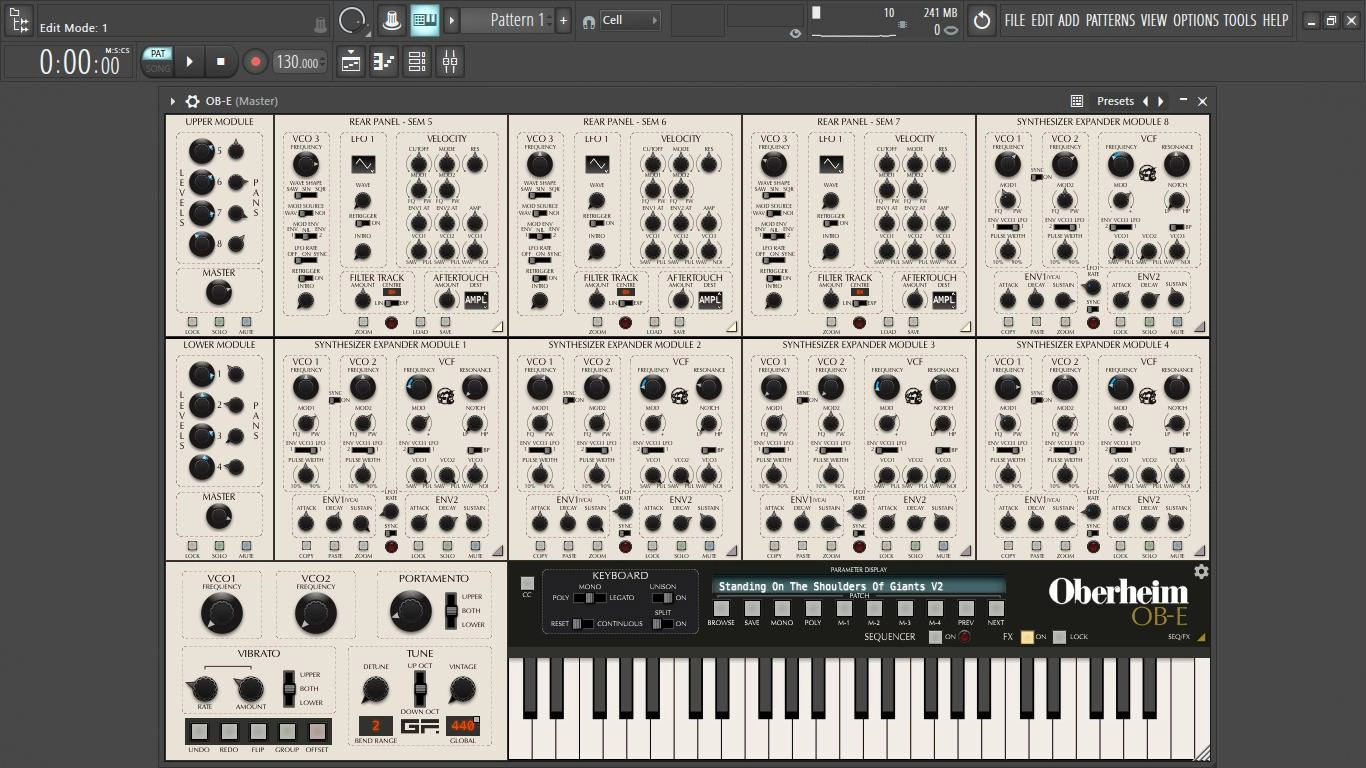Expand Expander Module 8 corner triangle

pos(1199,326)
